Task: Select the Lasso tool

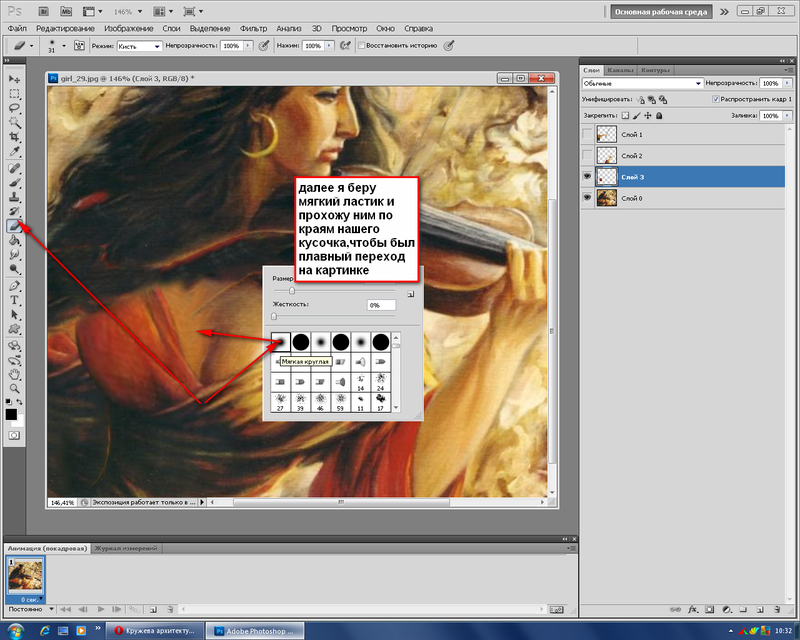Action: point(14,107)
